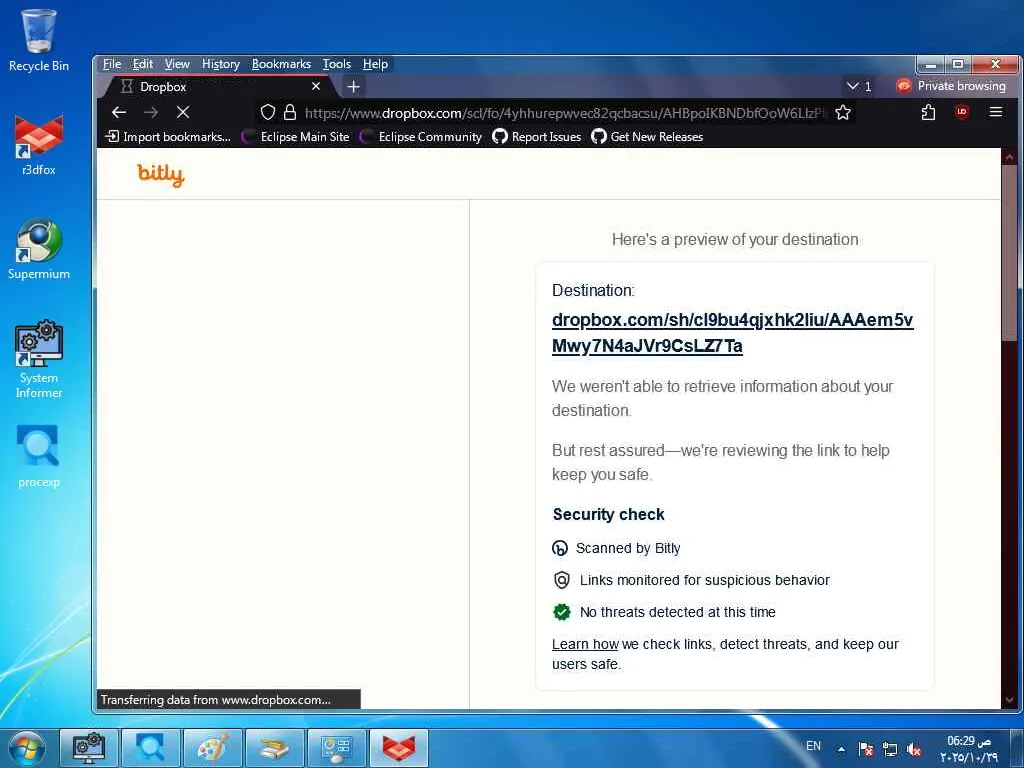Open Get New Releases bookmark
This screenshot has height=768, width=1024.
[647, 136]
